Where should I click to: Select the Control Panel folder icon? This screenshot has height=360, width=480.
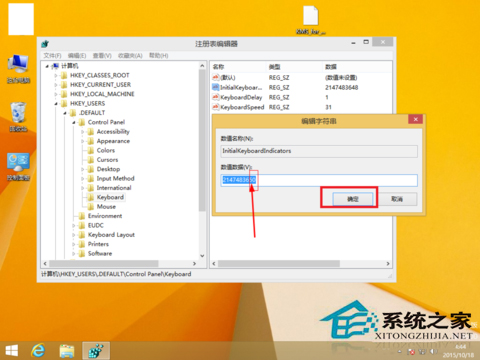82,122
